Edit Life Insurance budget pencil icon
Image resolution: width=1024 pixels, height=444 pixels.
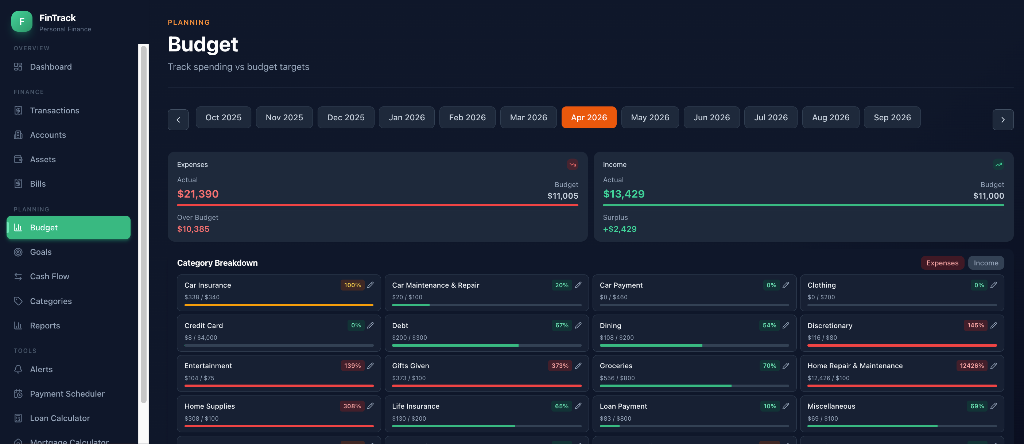click(578, 406)
